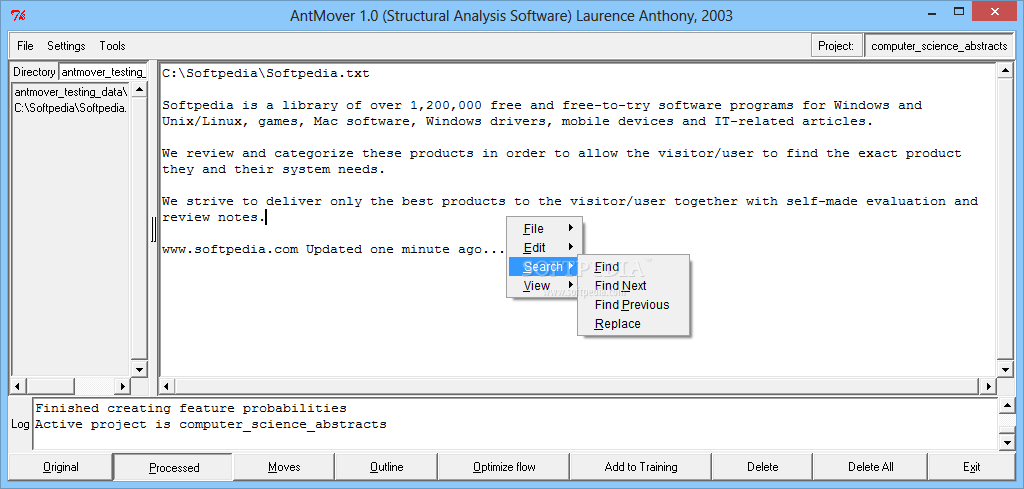The height and width of the screenshot is (489, 1024).
Task: Click the Processed button
Action: coord(174,467)
